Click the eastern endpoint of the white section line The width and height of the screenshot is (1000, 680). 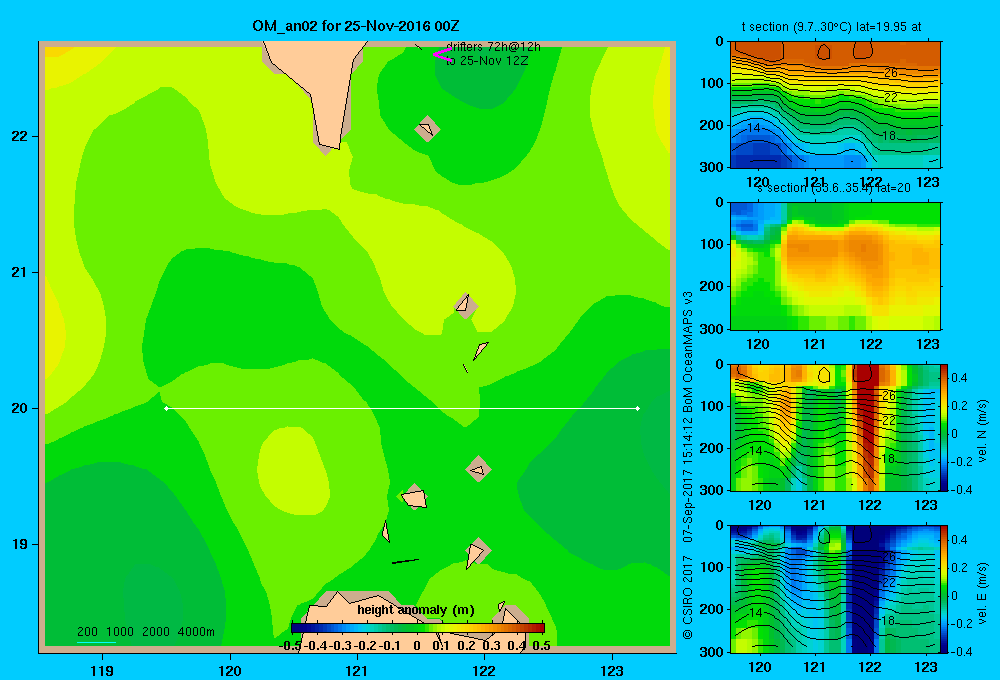tap(637, 408)
